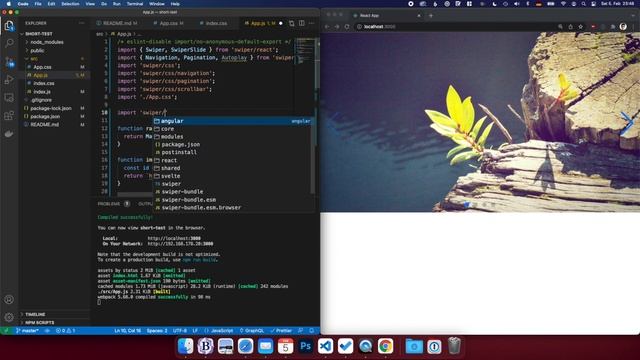Go back in the browser

coord(327,27)
